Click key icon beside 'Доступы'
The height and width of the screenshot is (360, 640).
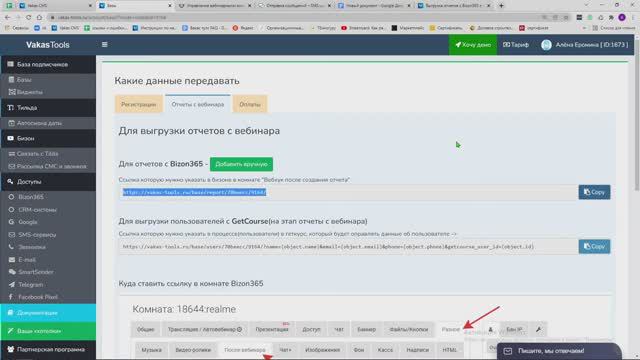pyautogui.click(x=10, y=182)
